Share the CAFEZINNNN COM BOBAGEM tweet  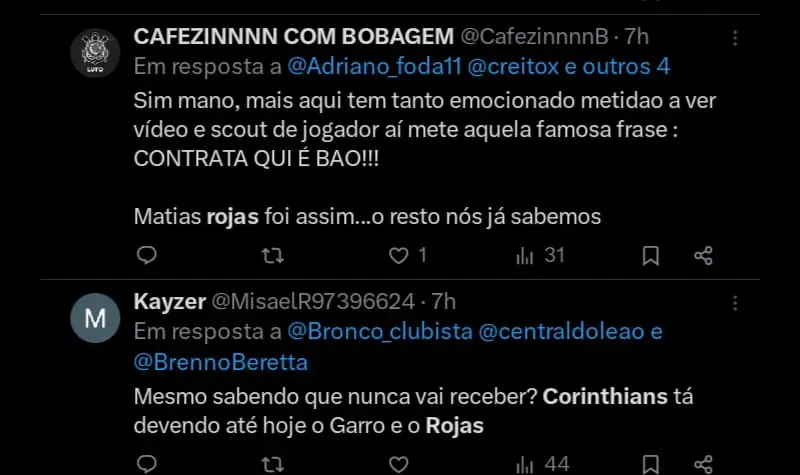[x=703, y=255]
